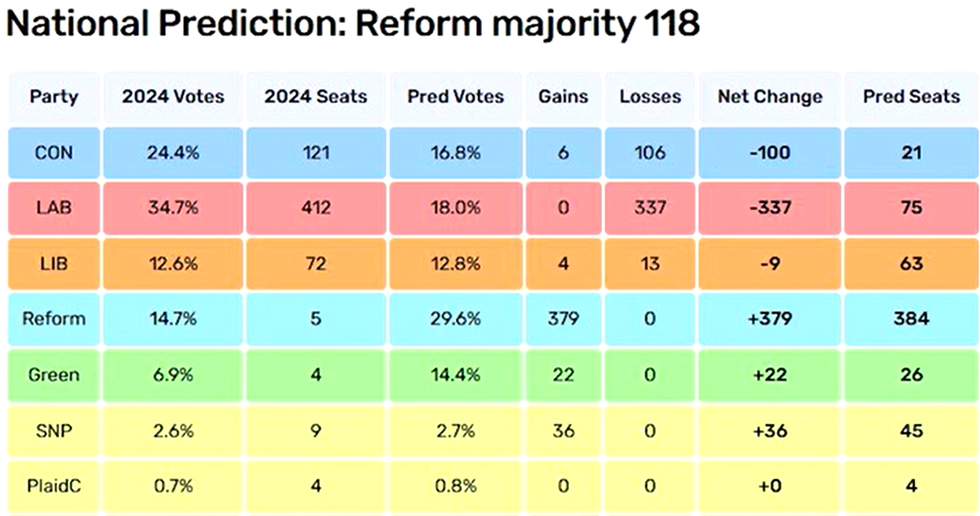Click the CON party row label

point(54,153)
